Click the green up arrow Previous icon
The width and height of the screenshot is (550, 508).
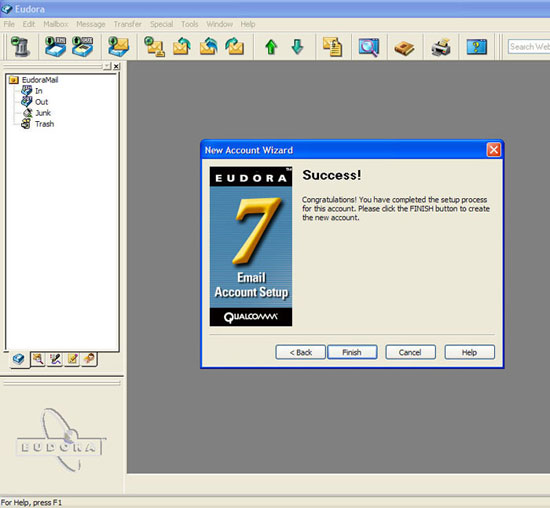[x=271, y=47]
